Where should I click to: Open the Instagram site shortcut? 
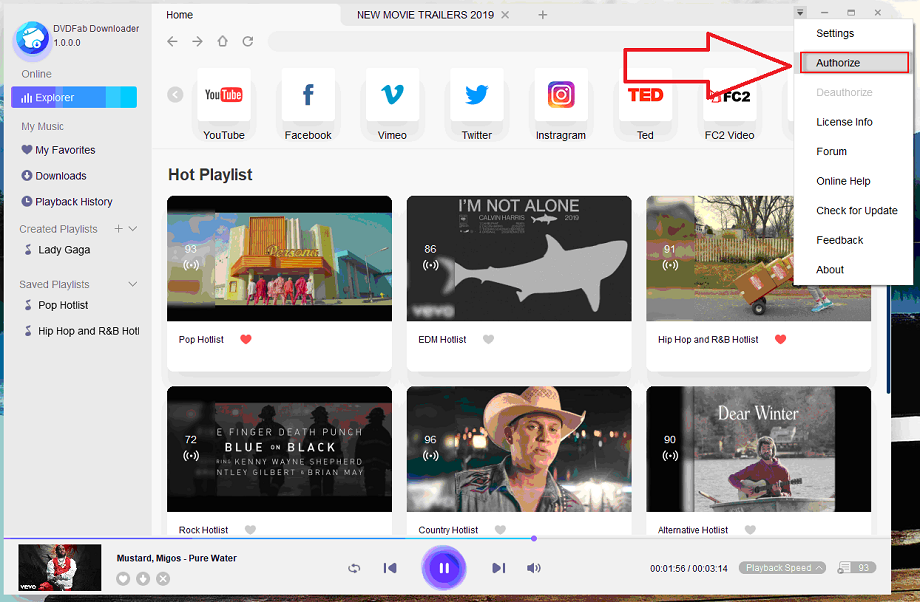pyautogui.click(x=561, y=96)
